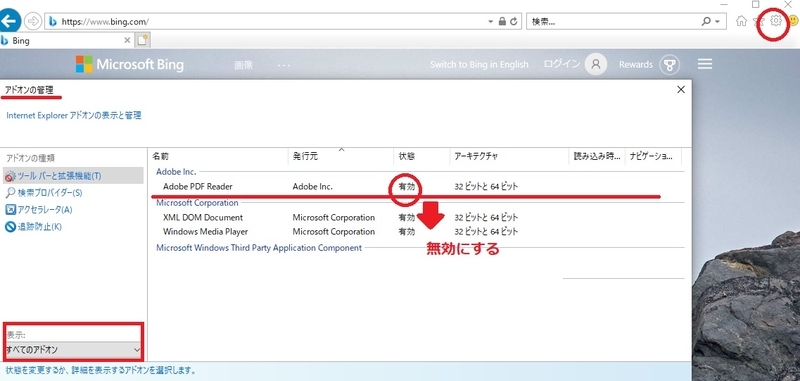The image size is (800, 381).
Task: Open the Bing hamburger menu
Action: tap(705, 64)
